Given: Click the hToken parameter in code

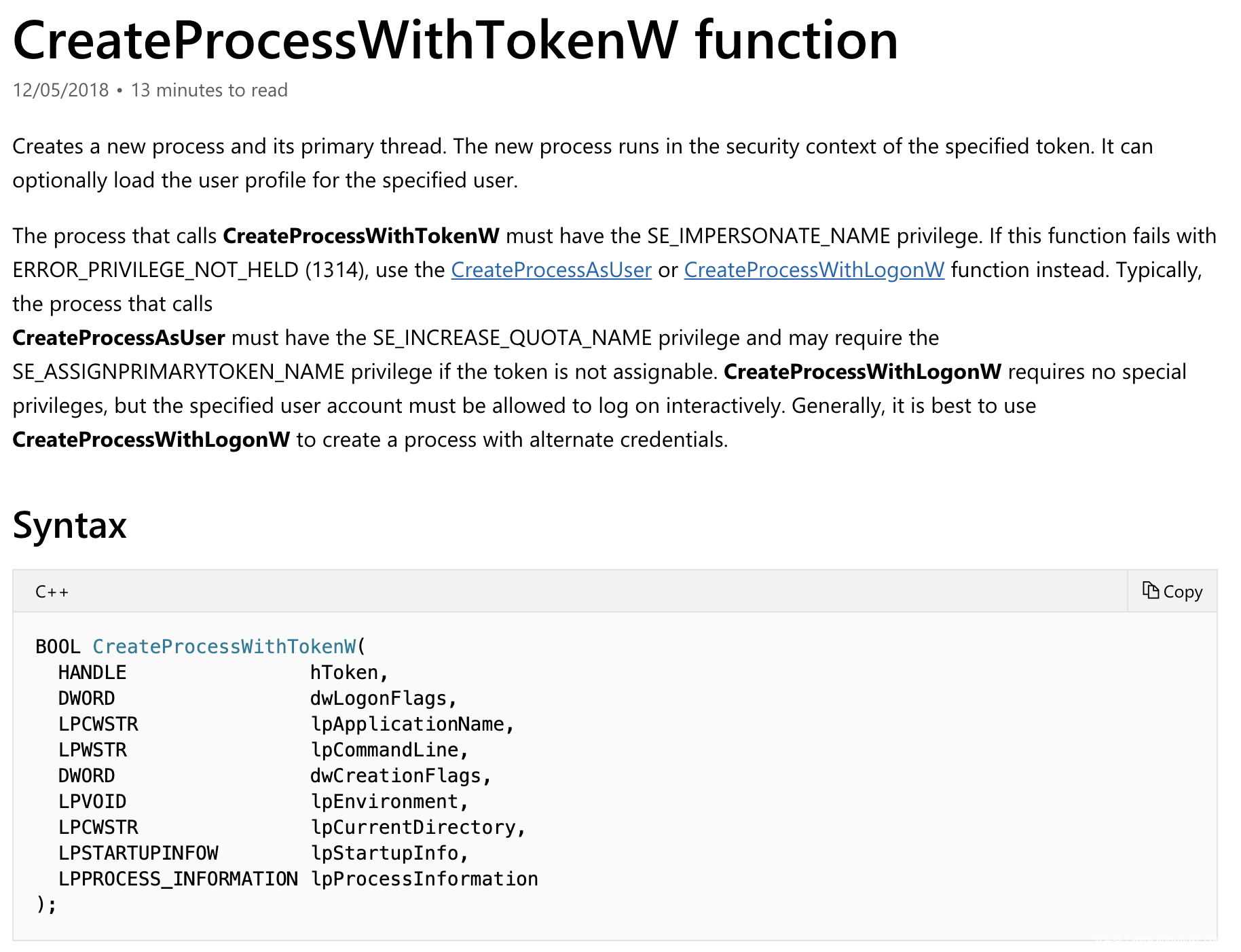Looking at the screenshot, I should tap(344, 672).
